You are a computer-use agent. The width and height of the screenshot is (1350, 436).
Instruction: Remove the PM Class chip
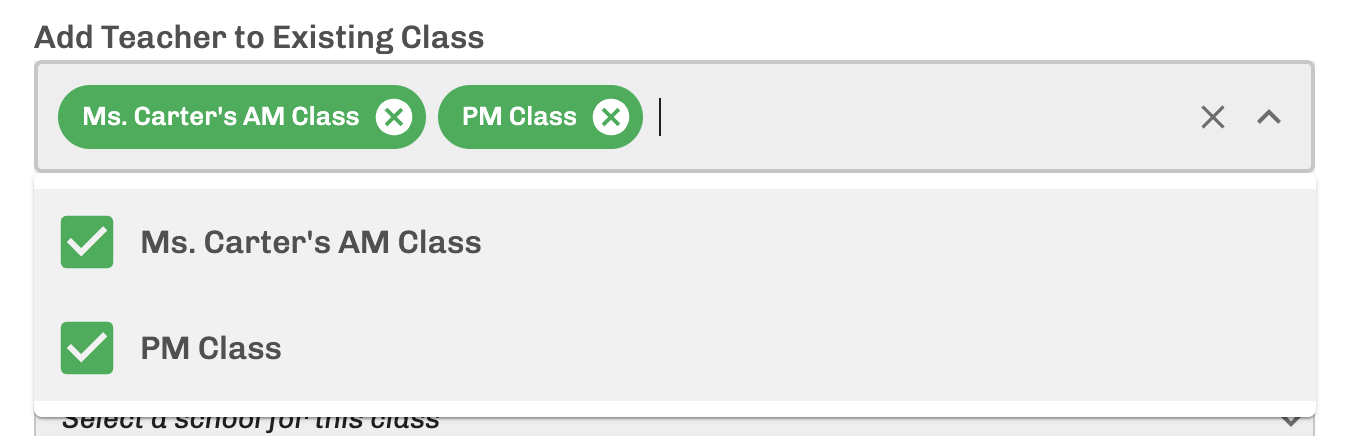[x=611, y=117]
